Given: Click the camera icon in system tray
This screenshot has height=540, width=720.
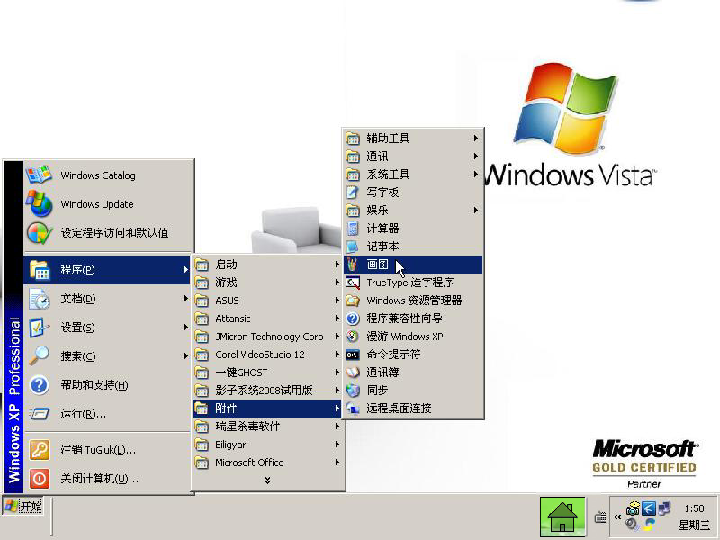Looking at the screenshot, I should click(633, 508).
